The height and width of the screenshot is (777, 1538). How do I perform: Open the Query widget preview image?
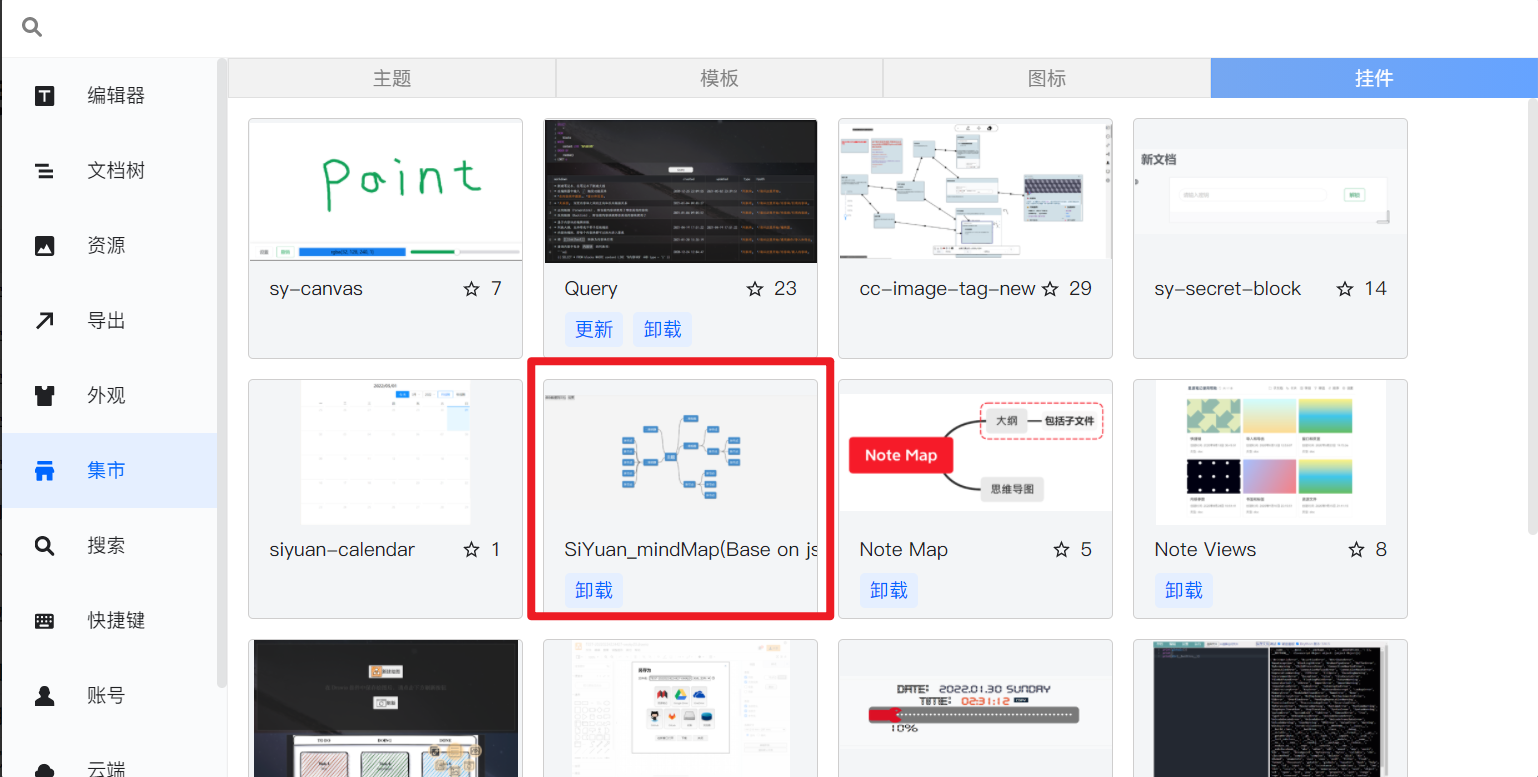coord(681,191)
